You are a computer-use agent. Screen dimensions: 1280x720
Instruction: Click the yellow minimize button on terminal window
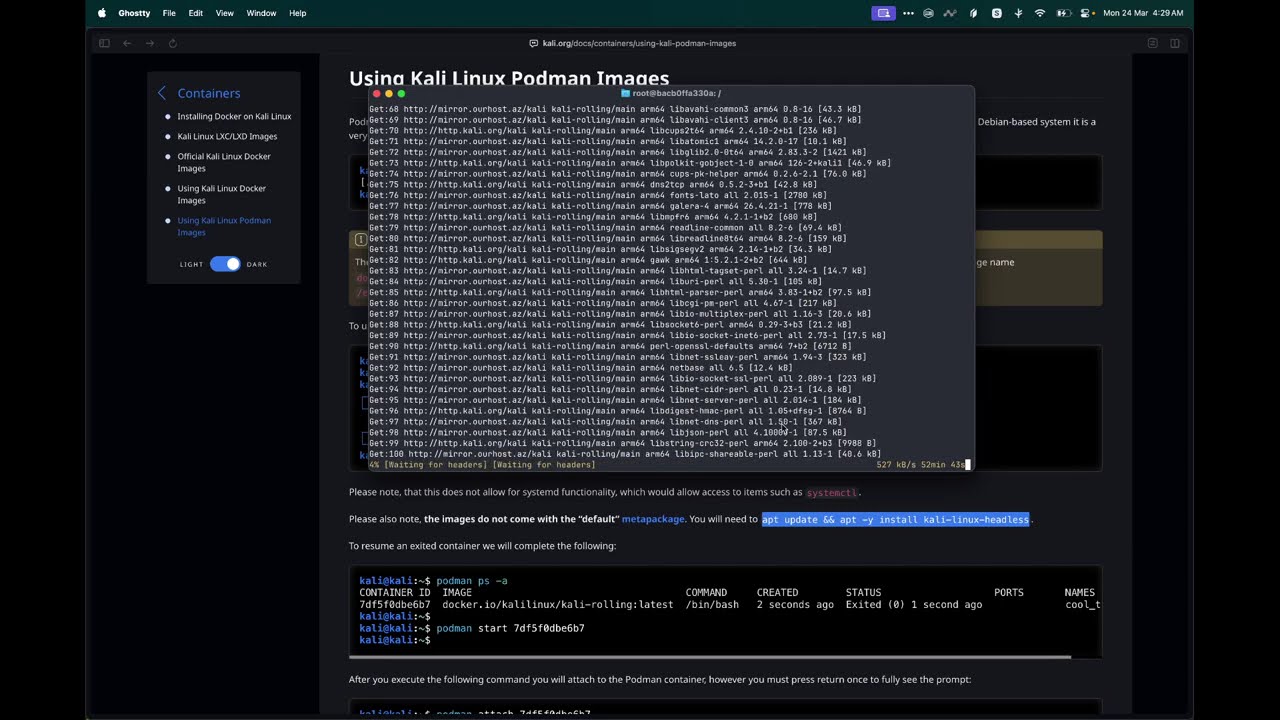point(389,93)
